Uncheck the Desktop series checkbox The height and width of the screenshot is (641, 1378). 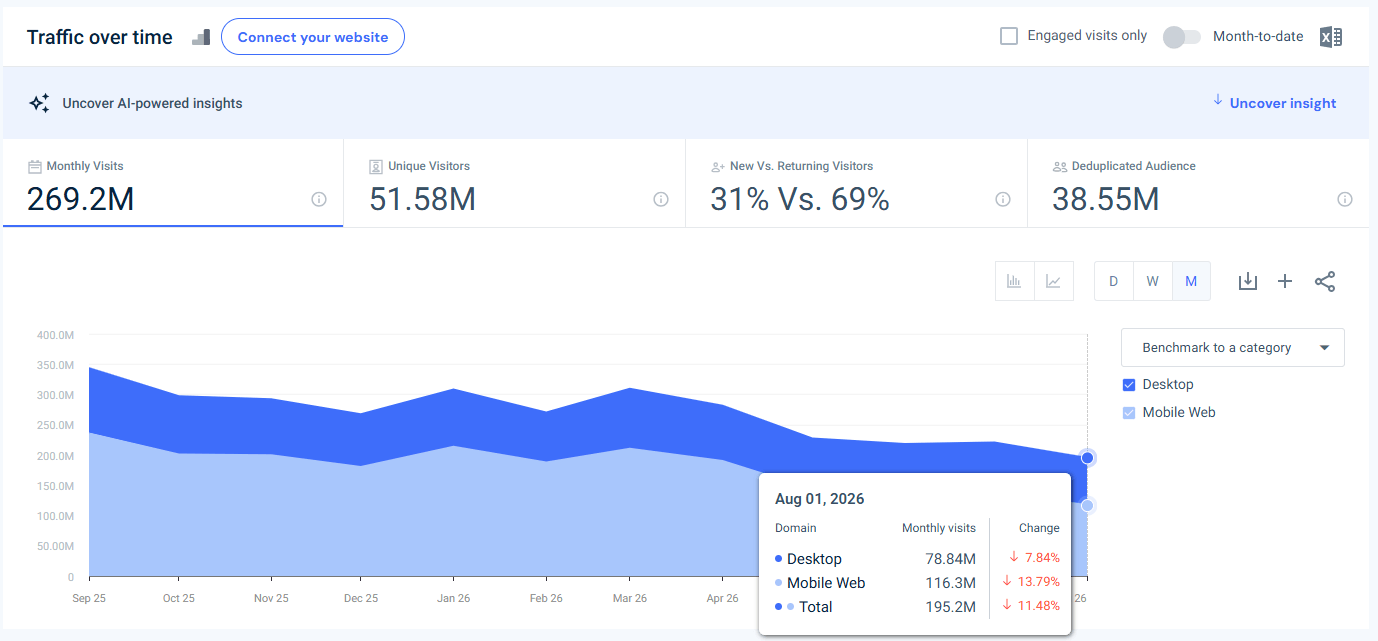pyautogui.click(x=1129, y=385)
